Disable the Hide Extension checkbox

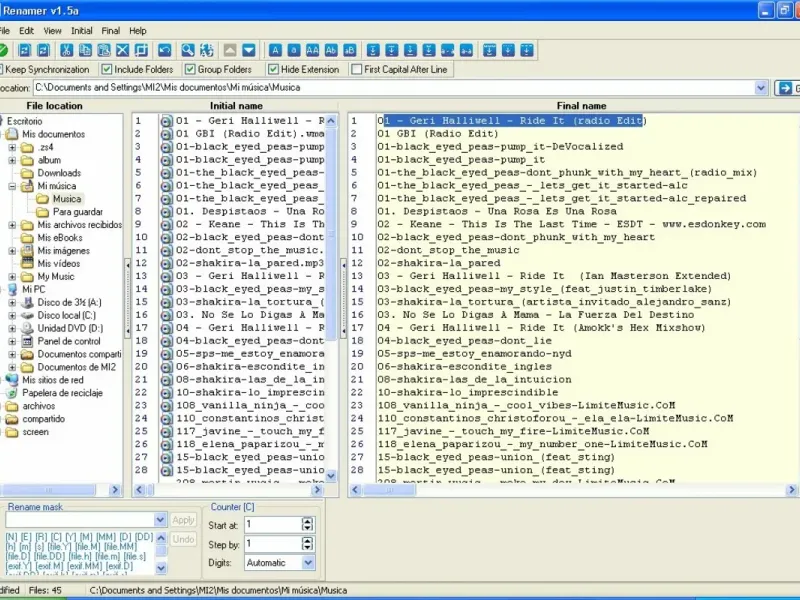pyautogui.click(x=274, y=70)
